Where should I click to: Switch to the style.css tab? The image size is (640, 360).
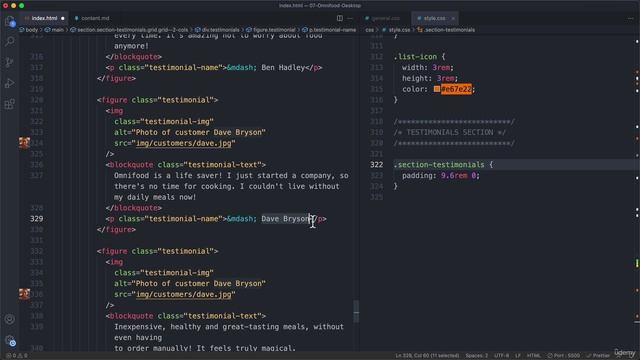(x=434, y=18)
